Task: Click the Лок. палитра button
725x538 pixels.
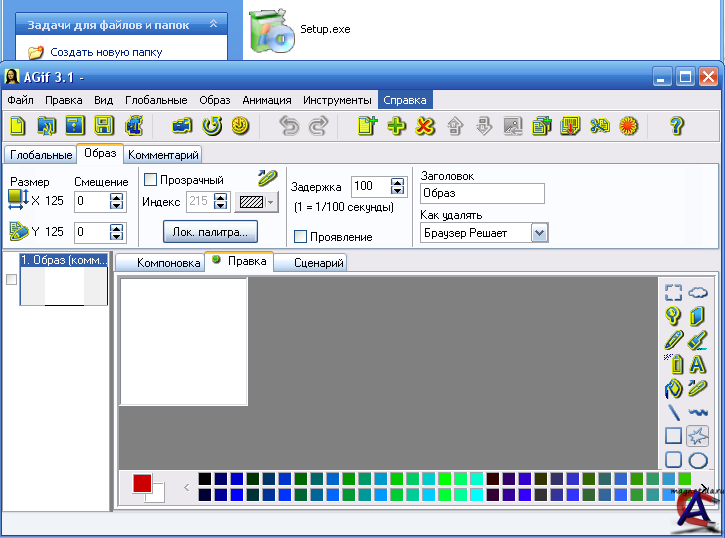Action: (x=211, y=232)
